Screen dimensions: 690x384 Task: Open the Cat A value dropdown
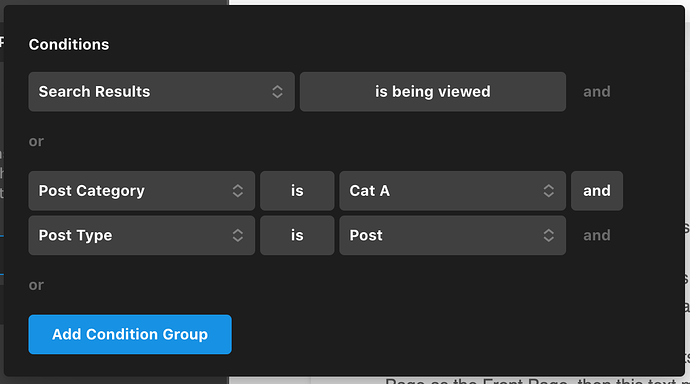[452, 191]
